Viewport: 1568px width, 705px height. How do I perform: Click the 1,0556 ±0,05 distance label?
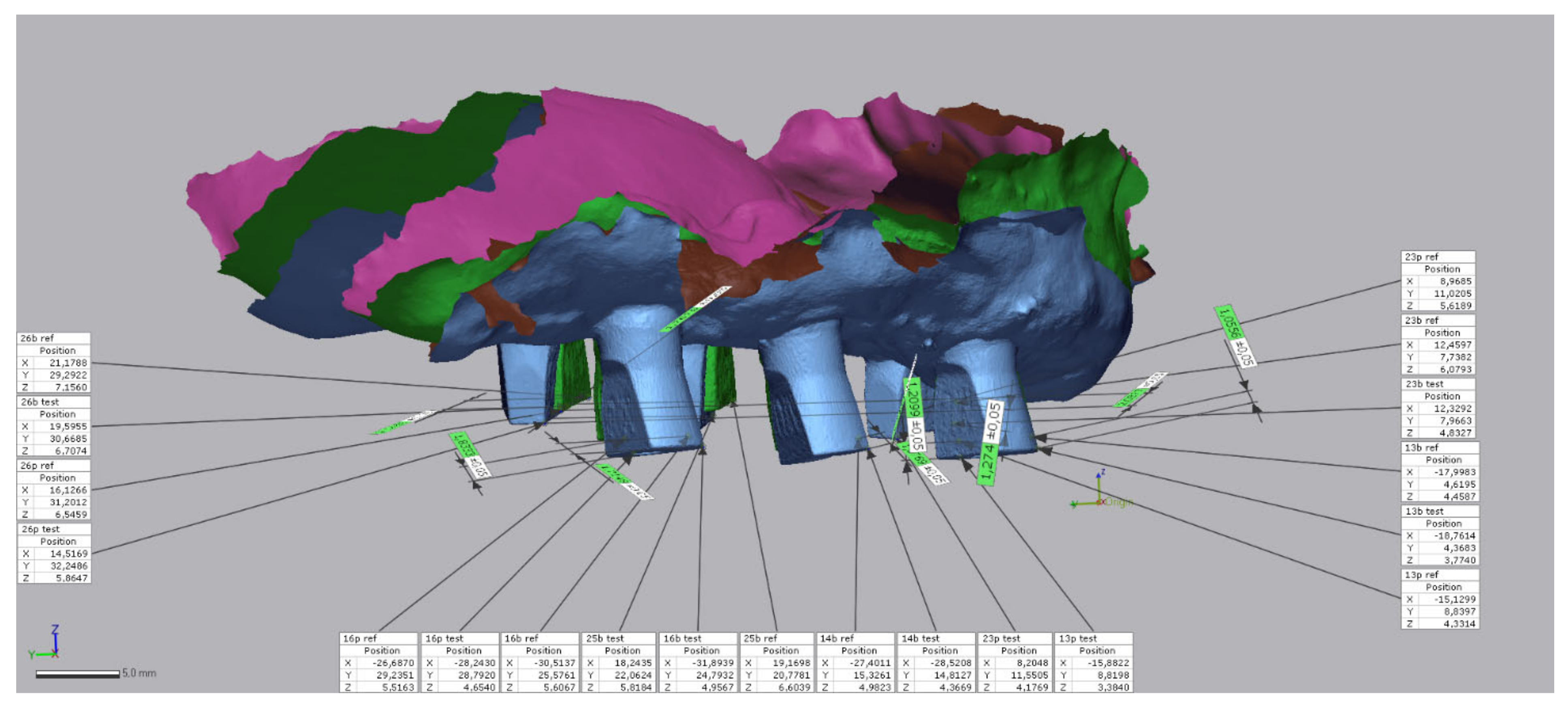click(1236, 336)
